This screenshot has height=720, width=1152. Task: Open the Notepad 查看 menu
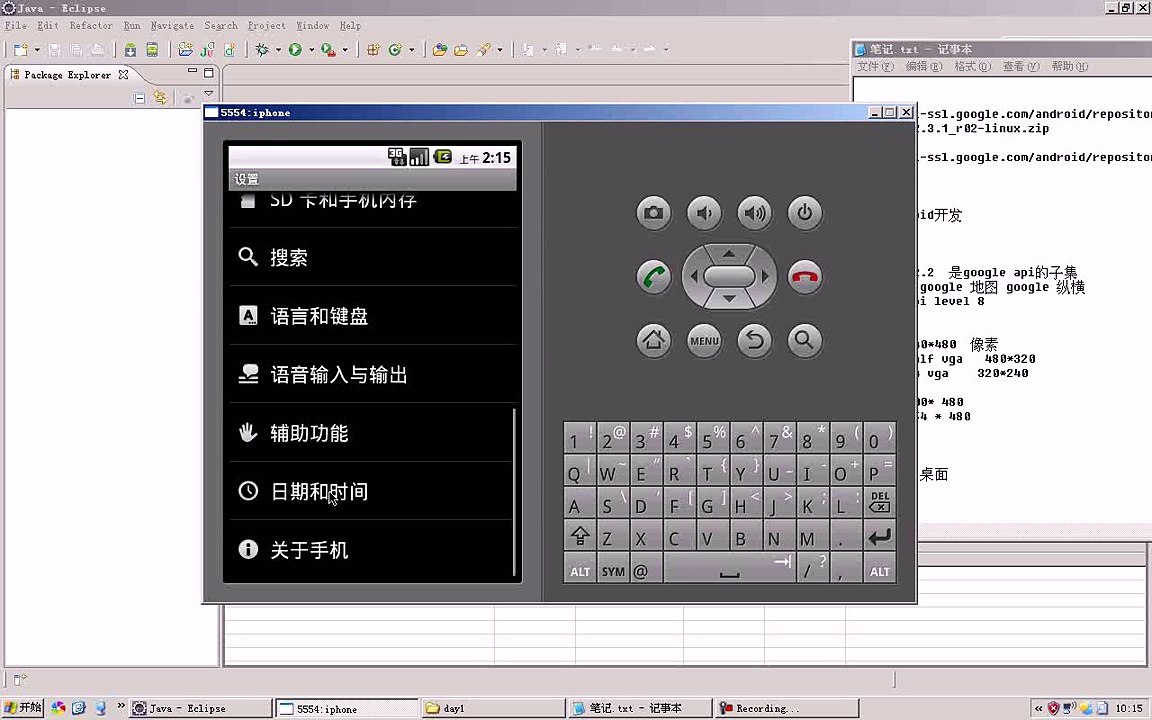(1021, 66)
